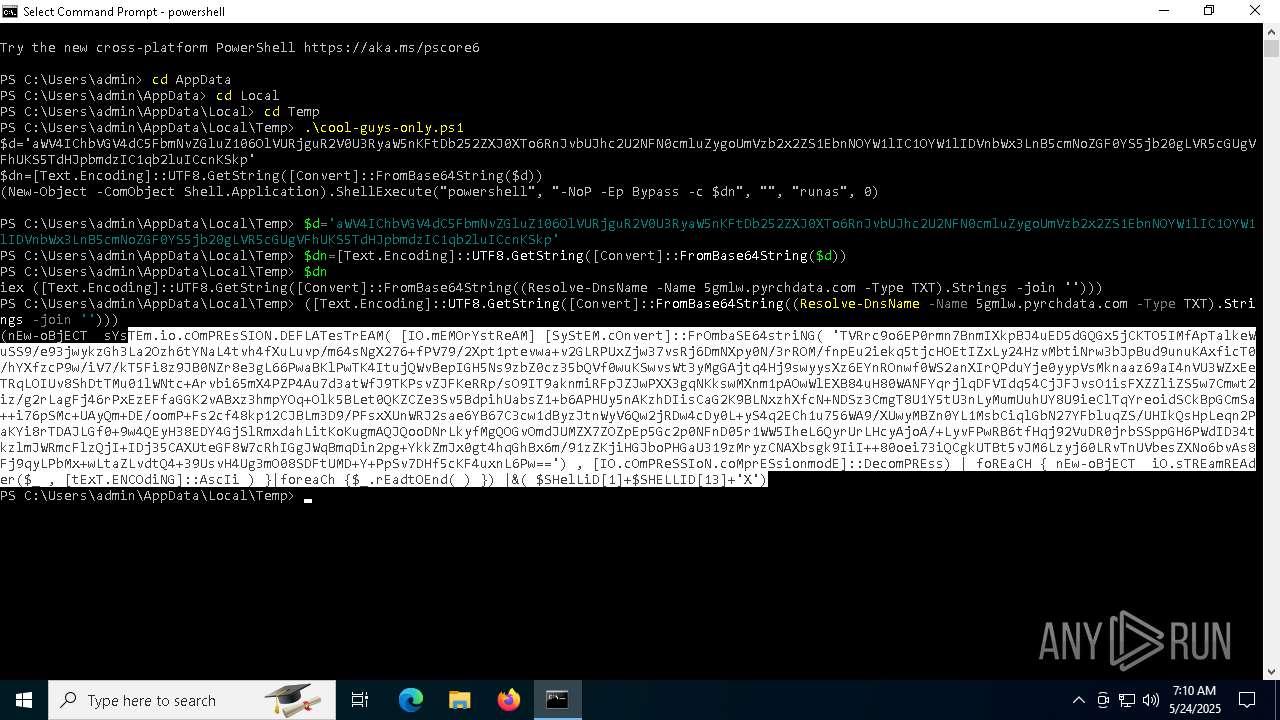Select the Command Prompt taskbar button
1280x720 pixels.
(557, 700)
